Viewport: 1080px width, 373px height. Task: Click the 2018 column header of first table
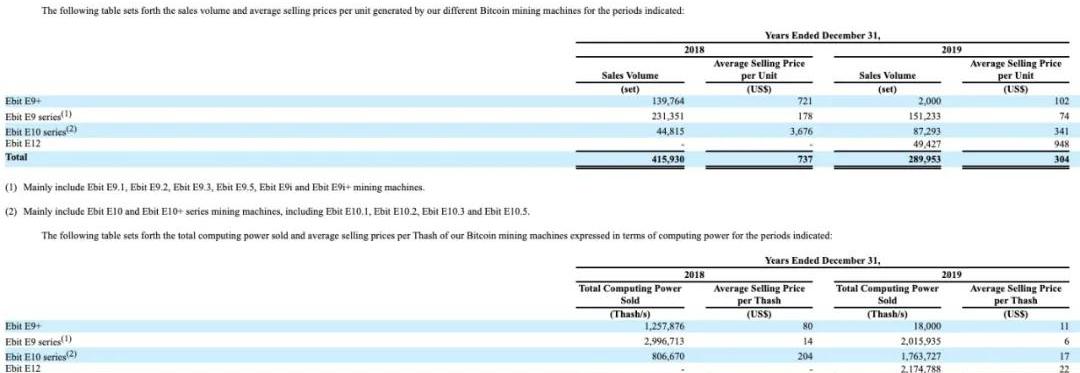point(694,50)
